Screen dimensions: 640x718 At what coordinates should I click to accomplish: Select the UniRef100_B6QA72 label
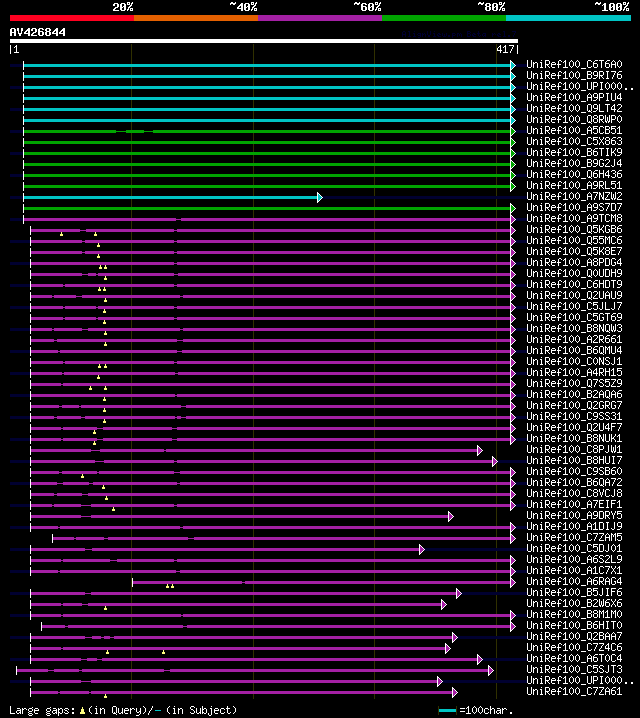[x=574, y=482]
